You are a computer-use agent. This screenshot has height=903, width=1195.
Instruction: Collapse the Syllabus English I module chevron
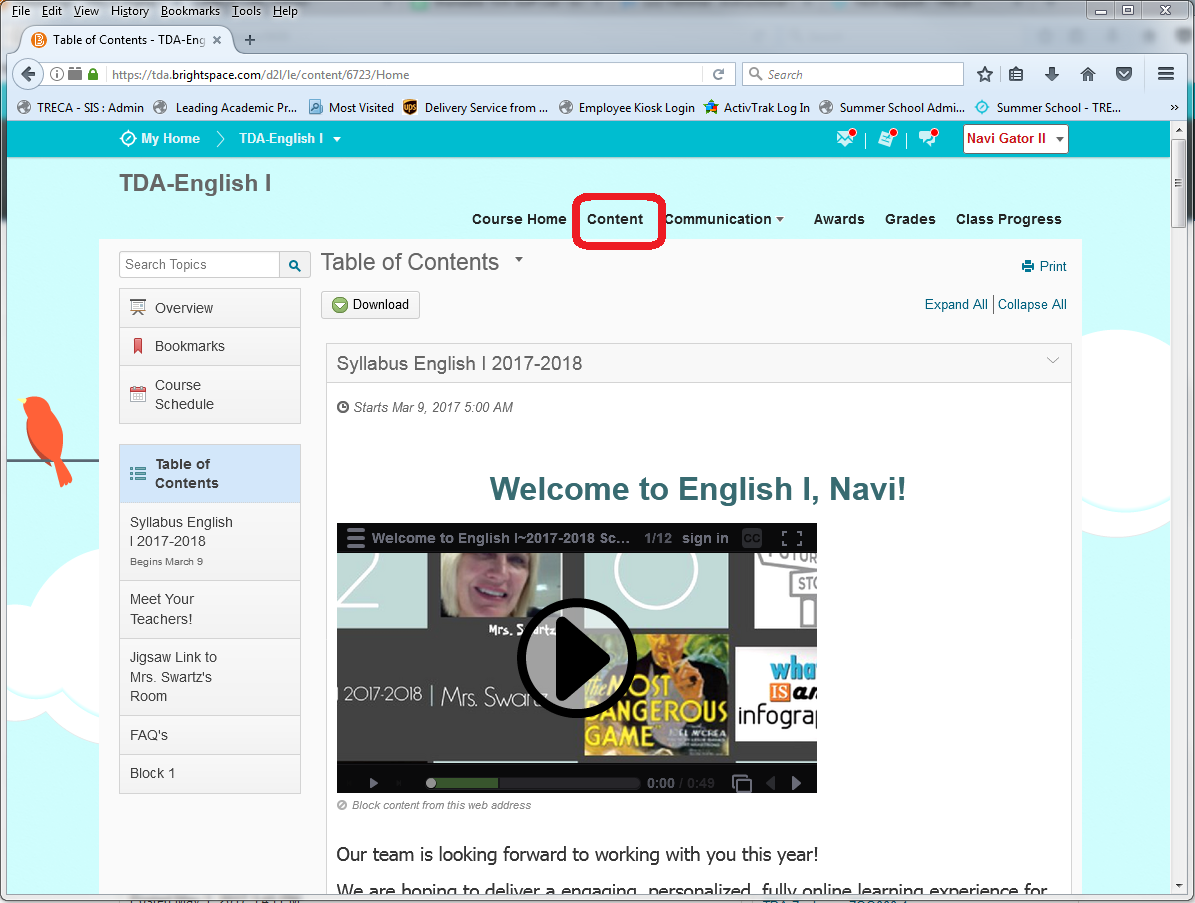1052,360
